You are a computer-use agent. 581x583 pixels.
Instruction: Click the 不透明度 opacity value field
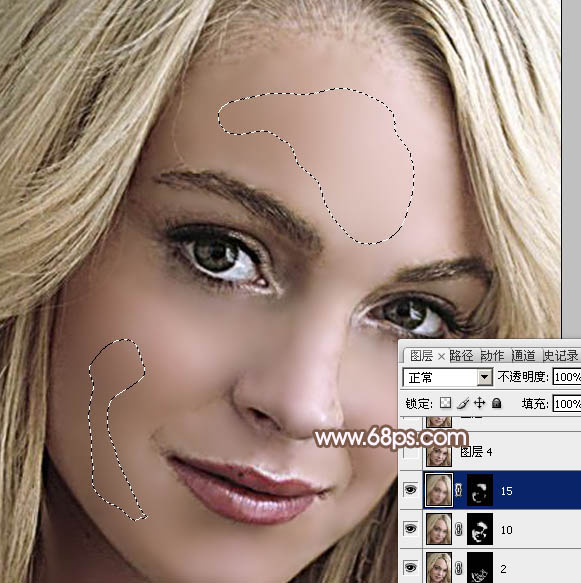tap(567, 377)
